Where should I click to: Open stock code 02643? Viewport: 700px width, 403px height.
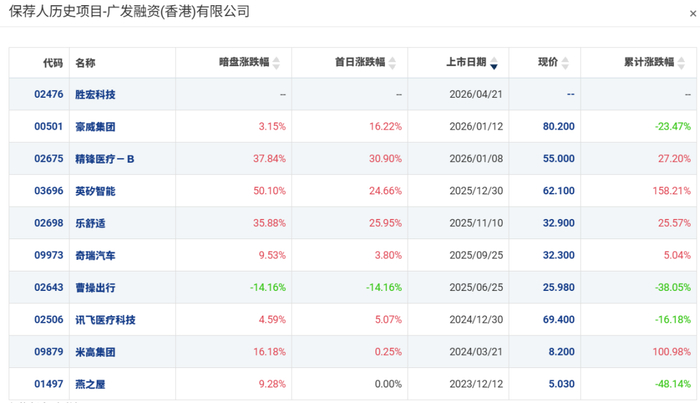(49, 287)
